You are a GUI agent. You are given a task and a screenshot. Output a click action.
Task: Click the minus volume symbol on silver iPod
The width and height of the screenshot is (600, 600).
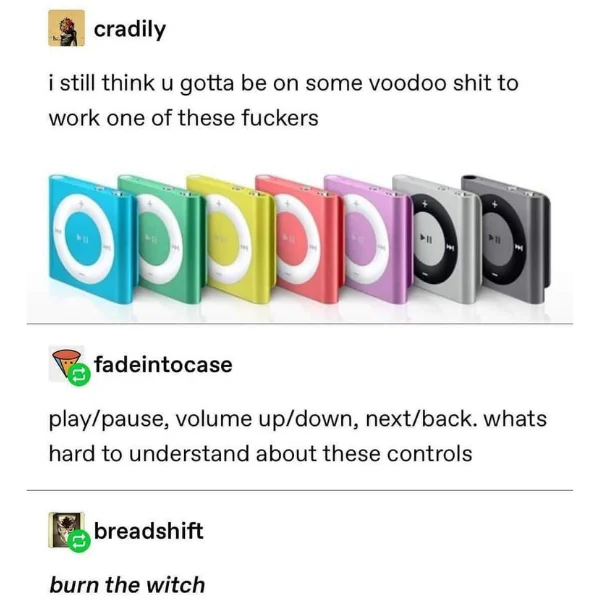(x=427, y=274)
